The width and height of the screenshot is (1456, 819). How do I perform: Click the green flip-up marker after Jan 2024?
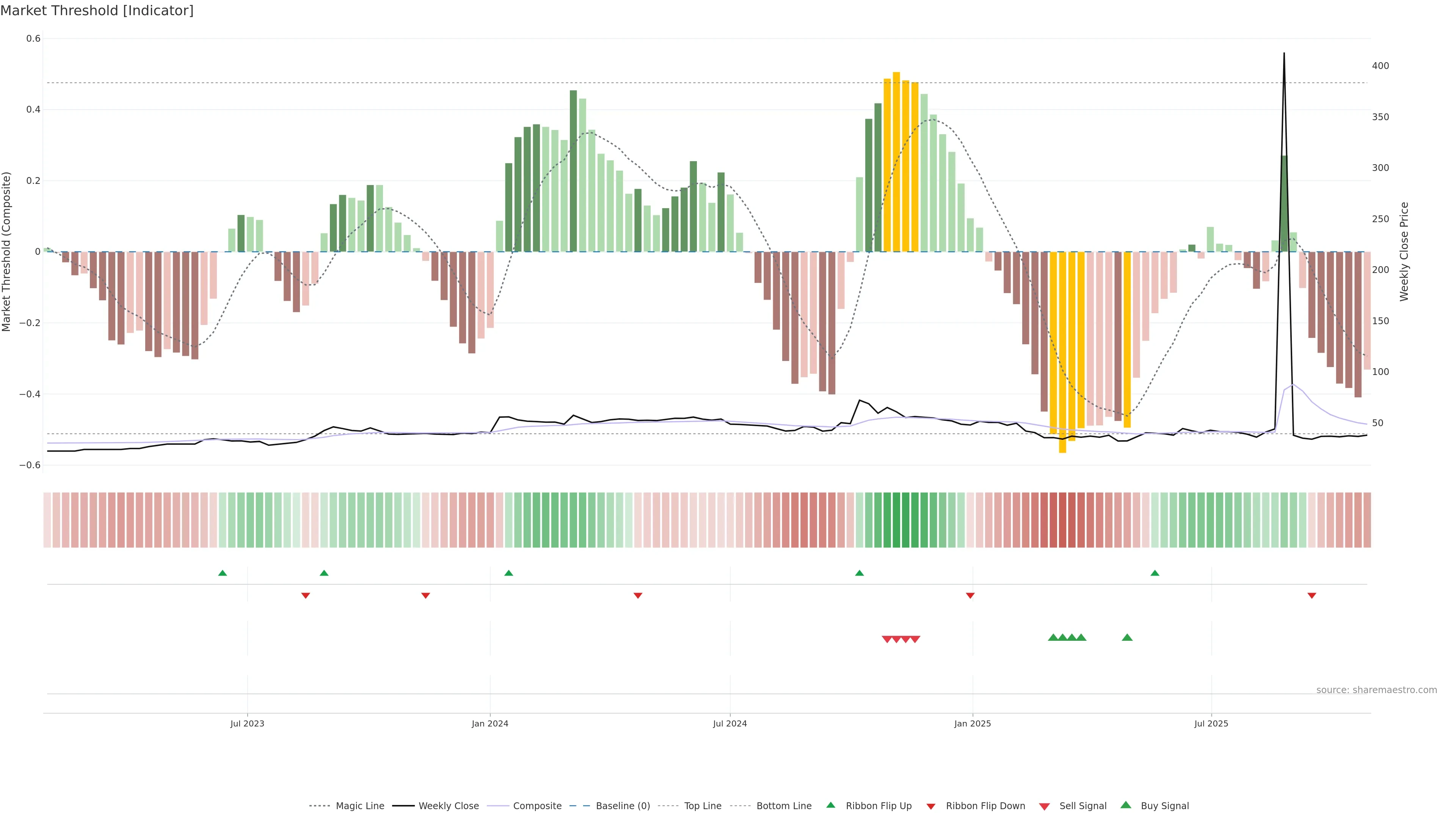[509, 573]
